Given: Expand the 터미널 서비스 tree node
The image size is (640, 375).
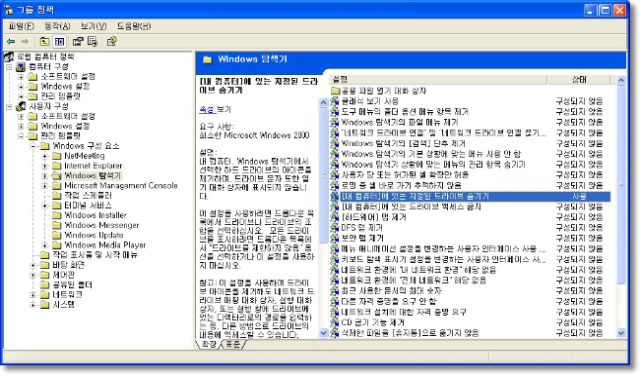Looking at the screenshot, I should 45,206.
